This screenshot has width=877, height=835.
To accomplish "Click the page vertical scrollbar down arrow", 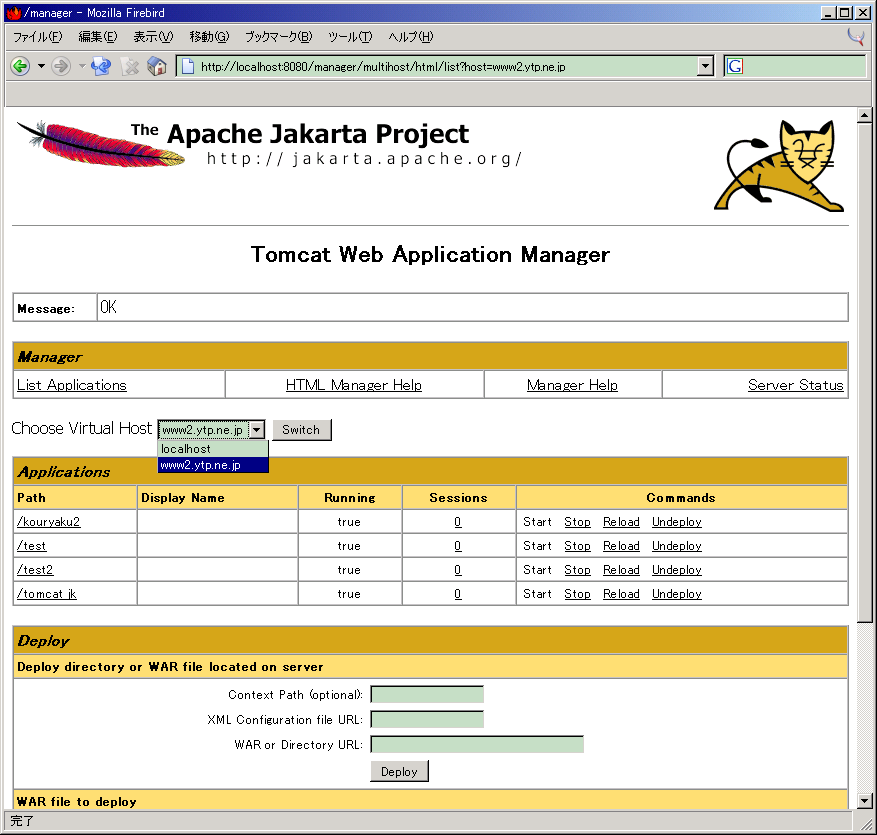I will (864, 800).
